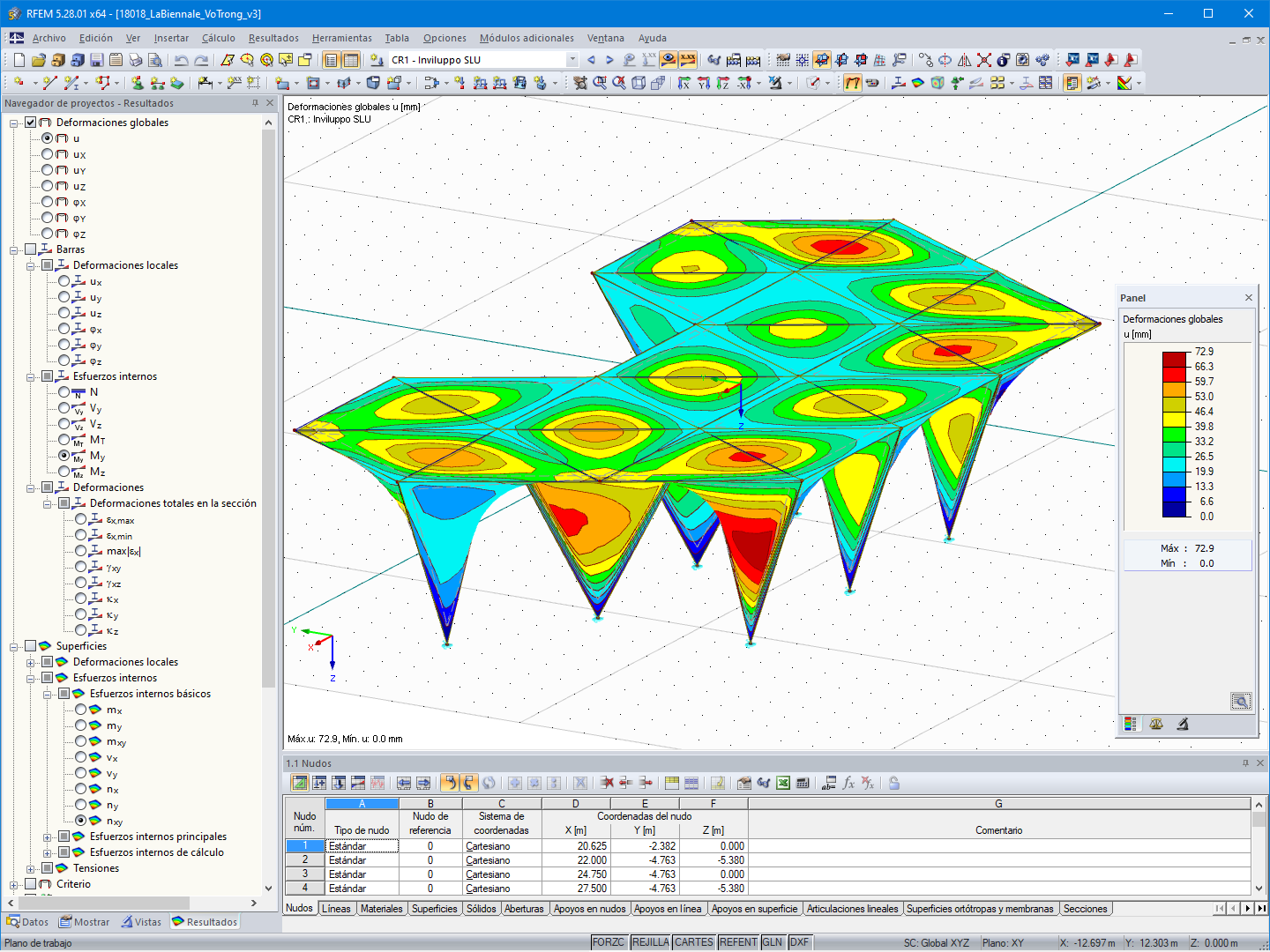The image size is (1270, 952).
Task: Click the New document icon
Action: (x=19, y=60)
